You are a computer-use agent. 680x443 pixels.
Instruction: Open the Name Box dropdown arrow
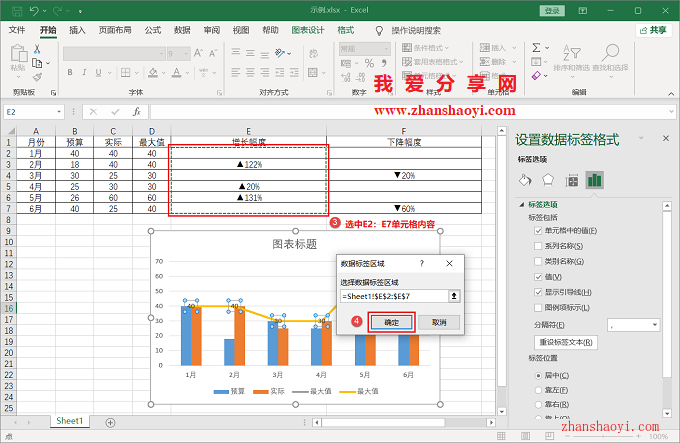click(x=59, y=112)
